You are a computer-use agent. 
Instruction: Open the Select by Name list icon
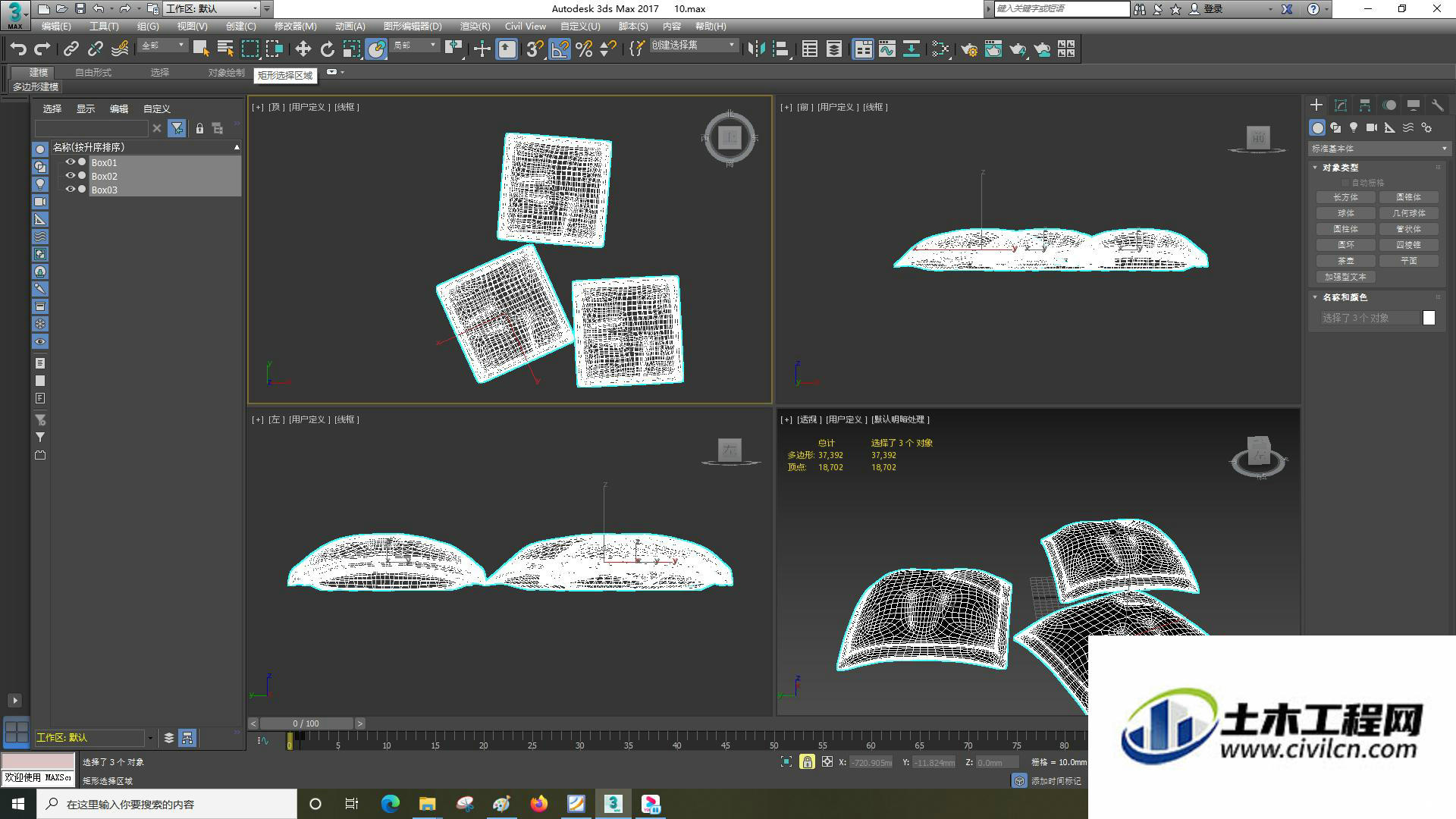(225, 49)
